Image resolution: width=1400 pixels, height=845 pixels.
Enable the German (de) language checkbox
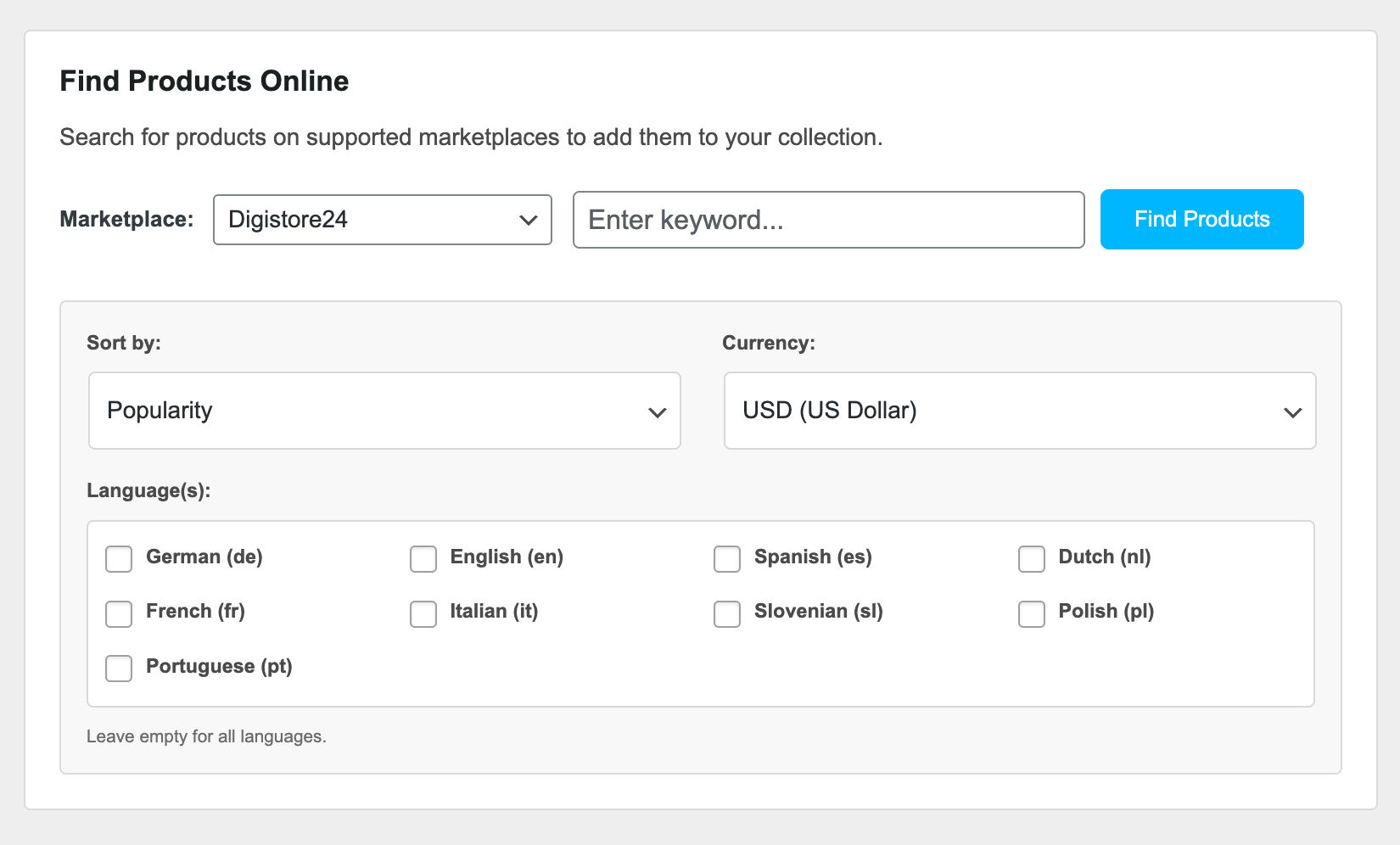coord(119,559)
